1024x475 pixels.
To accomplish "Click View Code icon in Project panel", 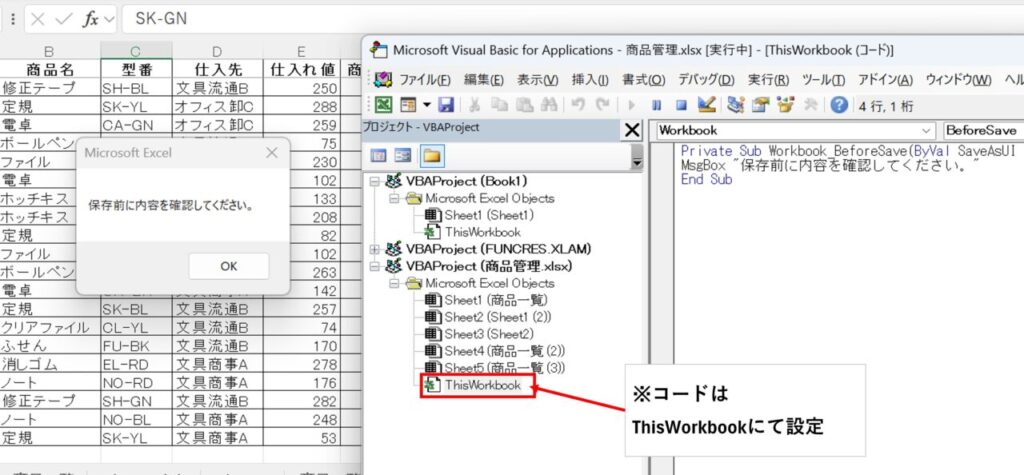I will click(379, 155).
